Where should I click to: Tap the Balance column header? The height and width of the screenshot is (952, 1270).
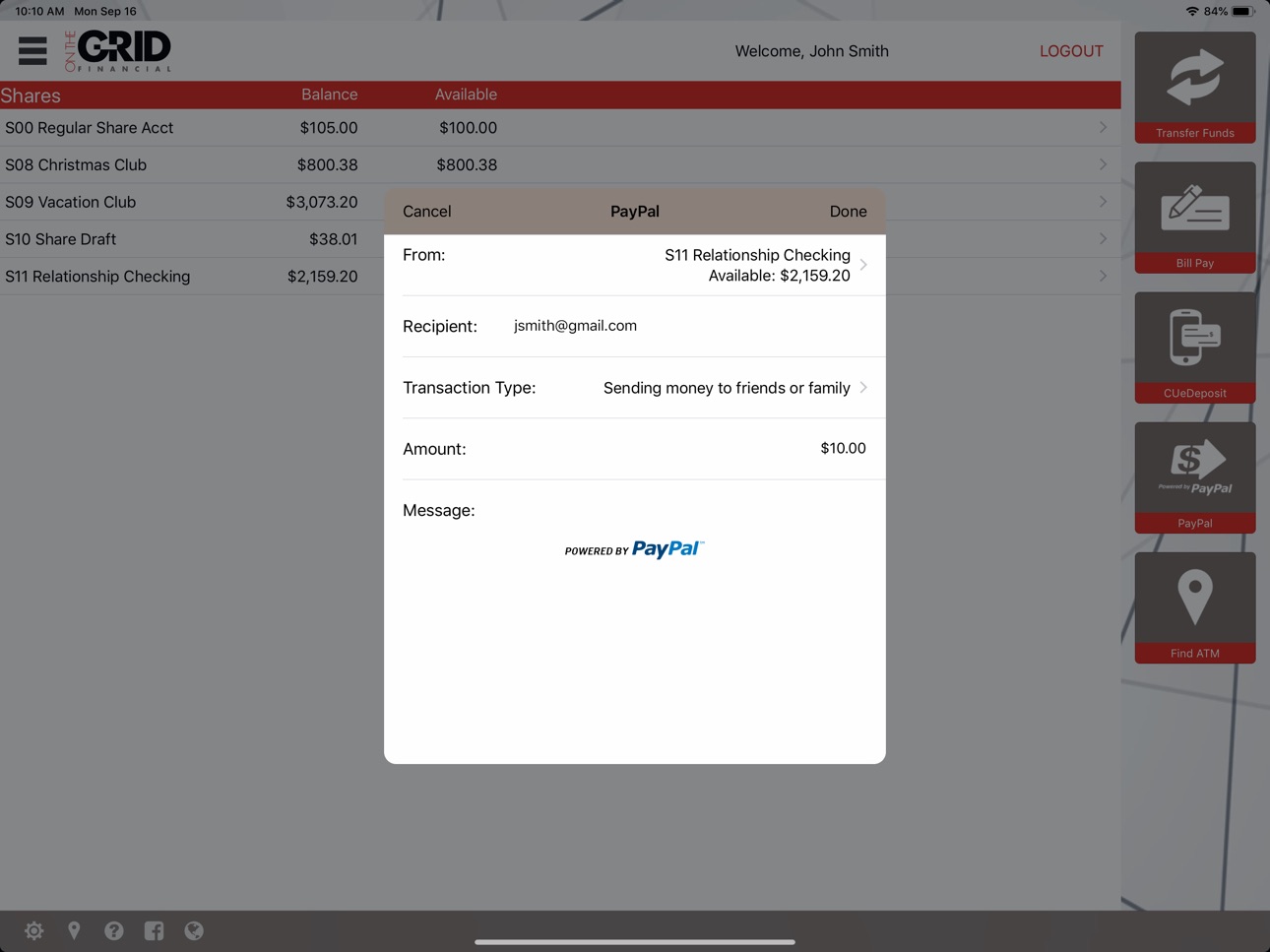point(329,95)
